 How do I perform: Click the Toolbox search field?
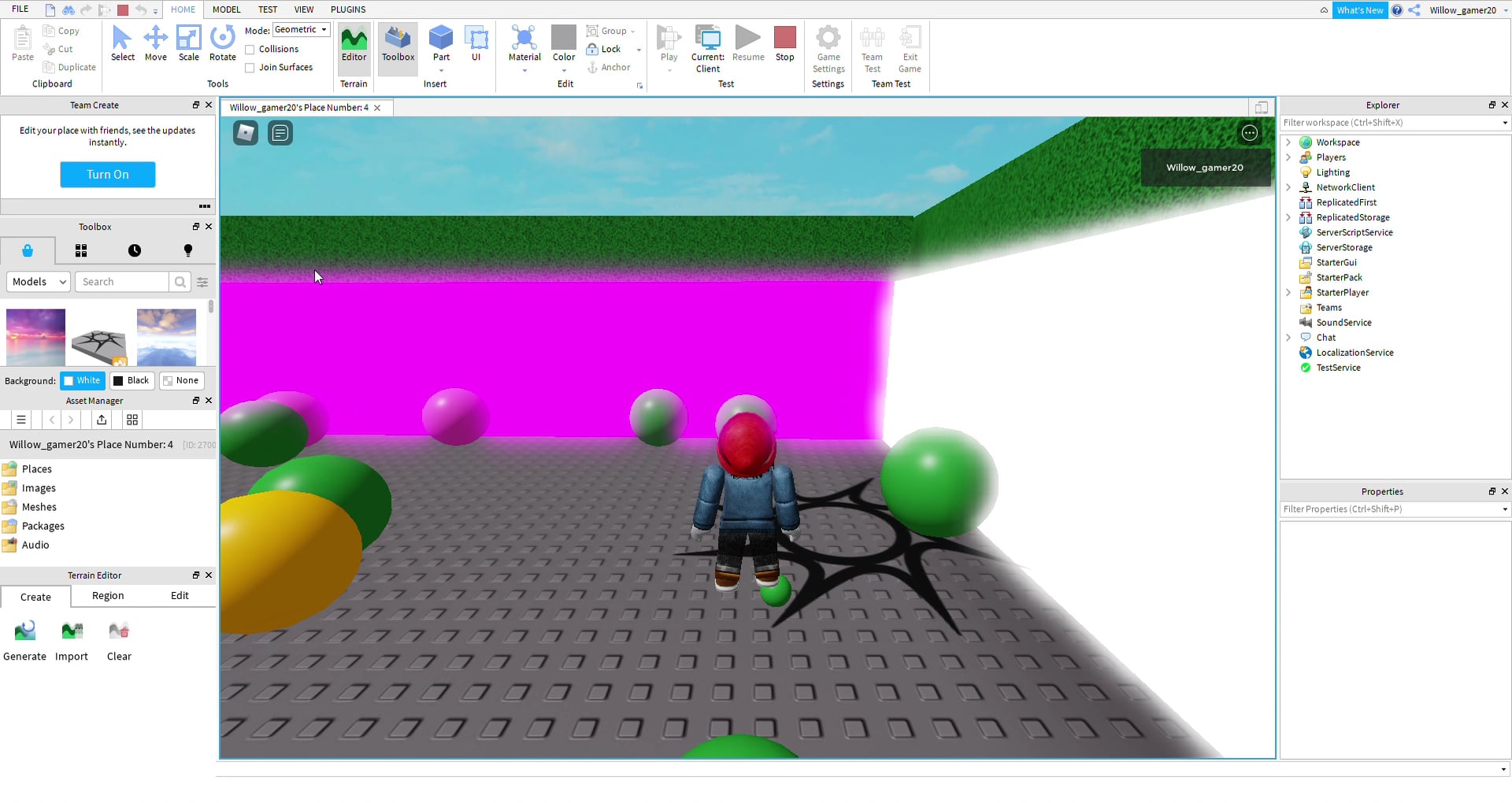(122, 281)
